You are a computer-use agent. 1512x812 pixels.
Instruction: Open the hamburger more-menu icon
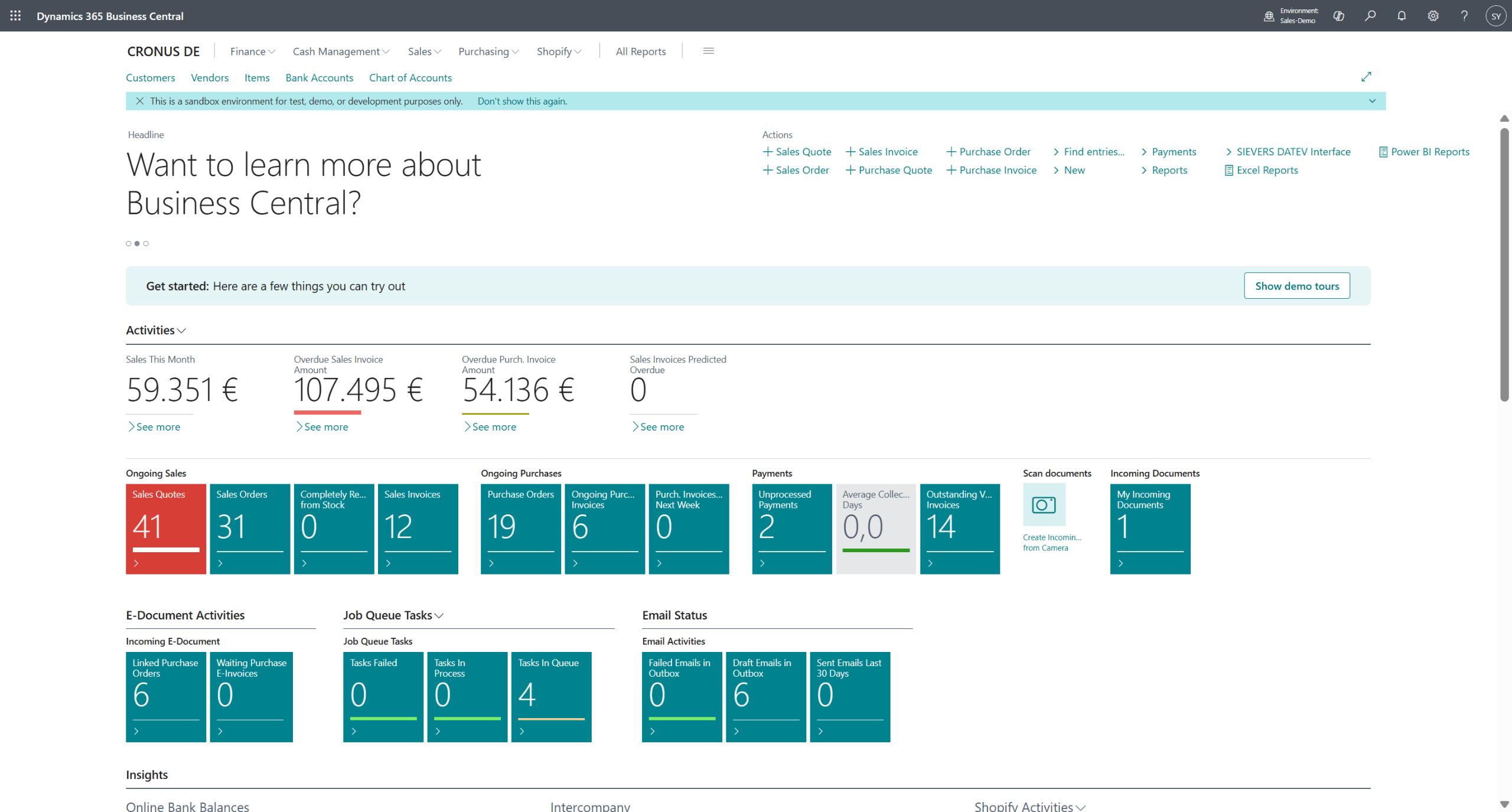click(708, 51)
